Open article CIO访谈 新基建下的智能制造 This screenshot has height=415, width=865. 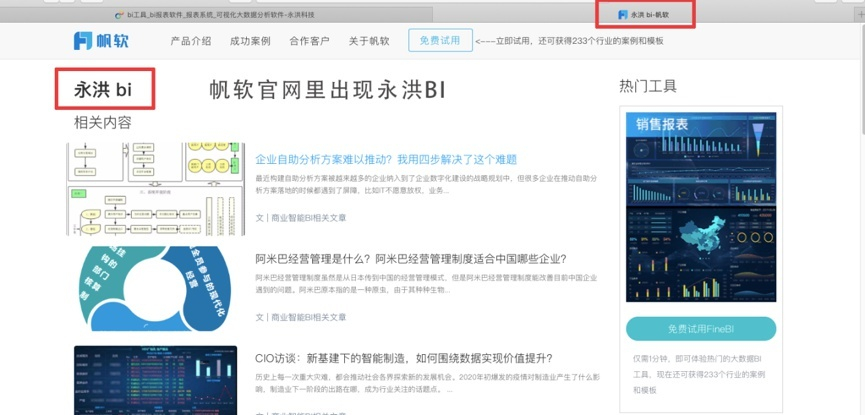(404, 358)
